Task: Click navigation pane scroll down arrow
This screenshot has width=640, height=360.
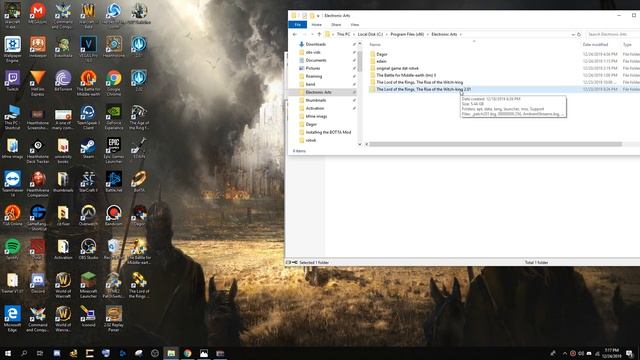Action: click(360, 144)
